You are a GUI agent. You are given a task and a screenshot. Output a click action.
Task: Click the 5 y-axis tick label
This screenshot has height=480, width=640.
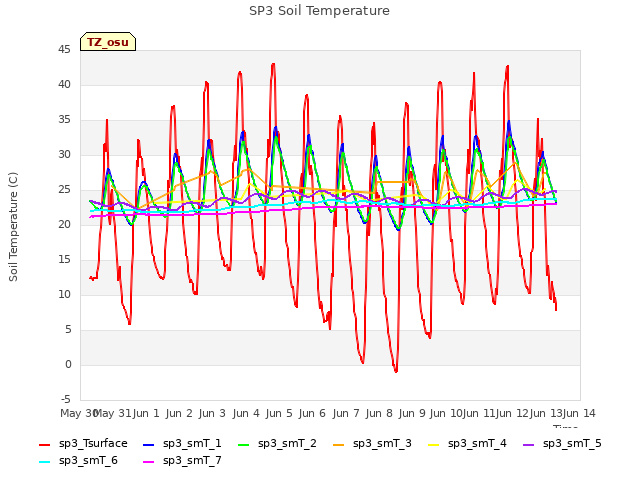(68, 329)
